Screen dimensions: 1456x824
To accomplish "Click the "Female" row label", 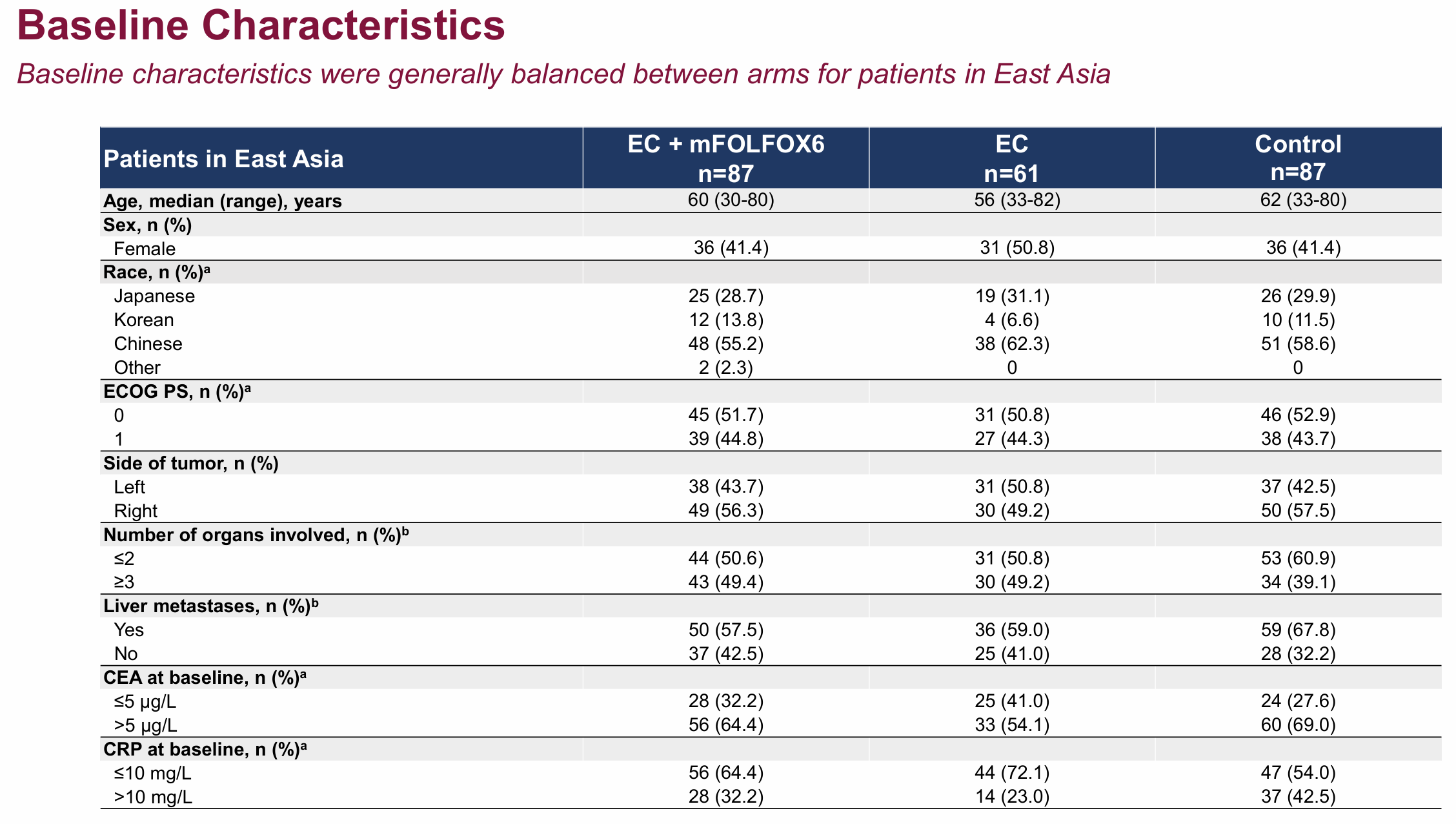I will tap(145, 249).
